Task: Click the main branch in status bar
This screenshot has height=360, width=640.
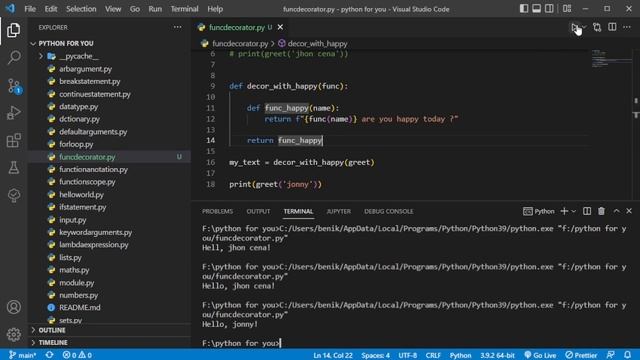Action: point(22,355)
